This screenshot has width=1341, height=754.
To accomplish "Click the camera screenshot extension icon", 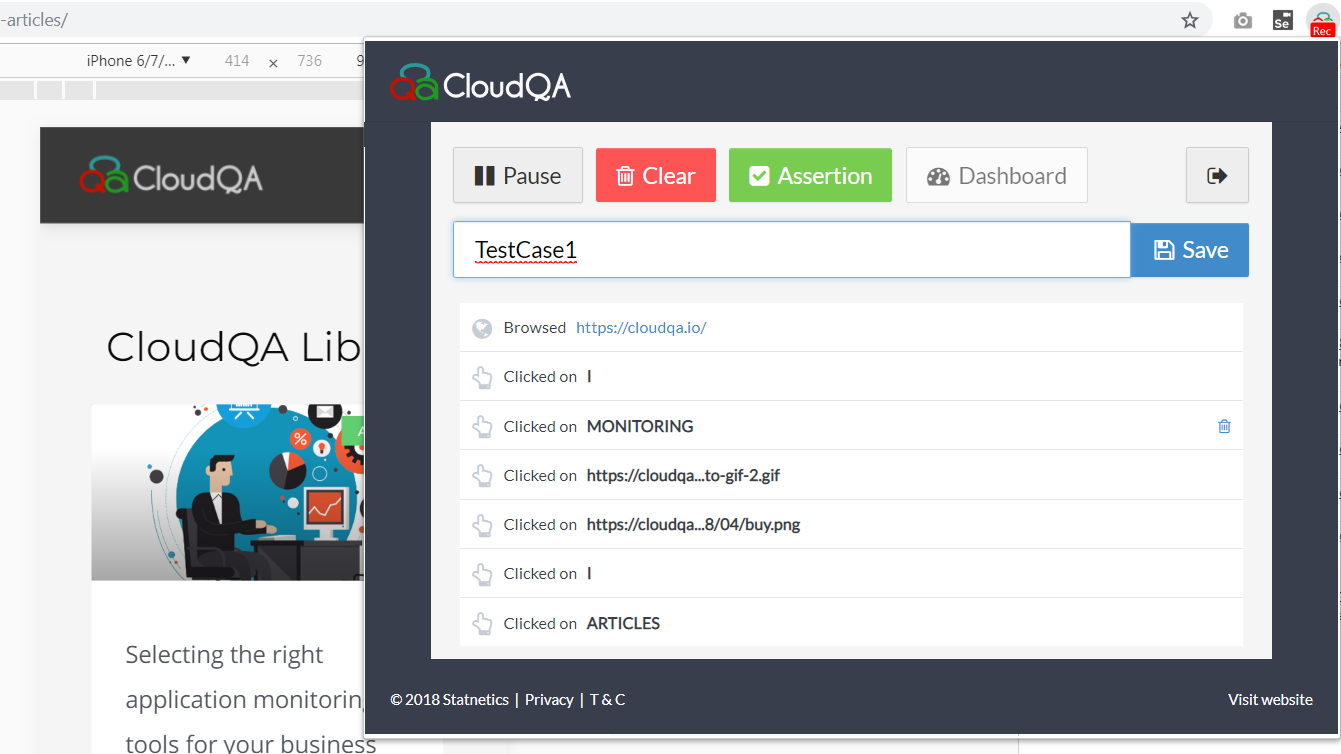I will click(x=1243, y=20).
